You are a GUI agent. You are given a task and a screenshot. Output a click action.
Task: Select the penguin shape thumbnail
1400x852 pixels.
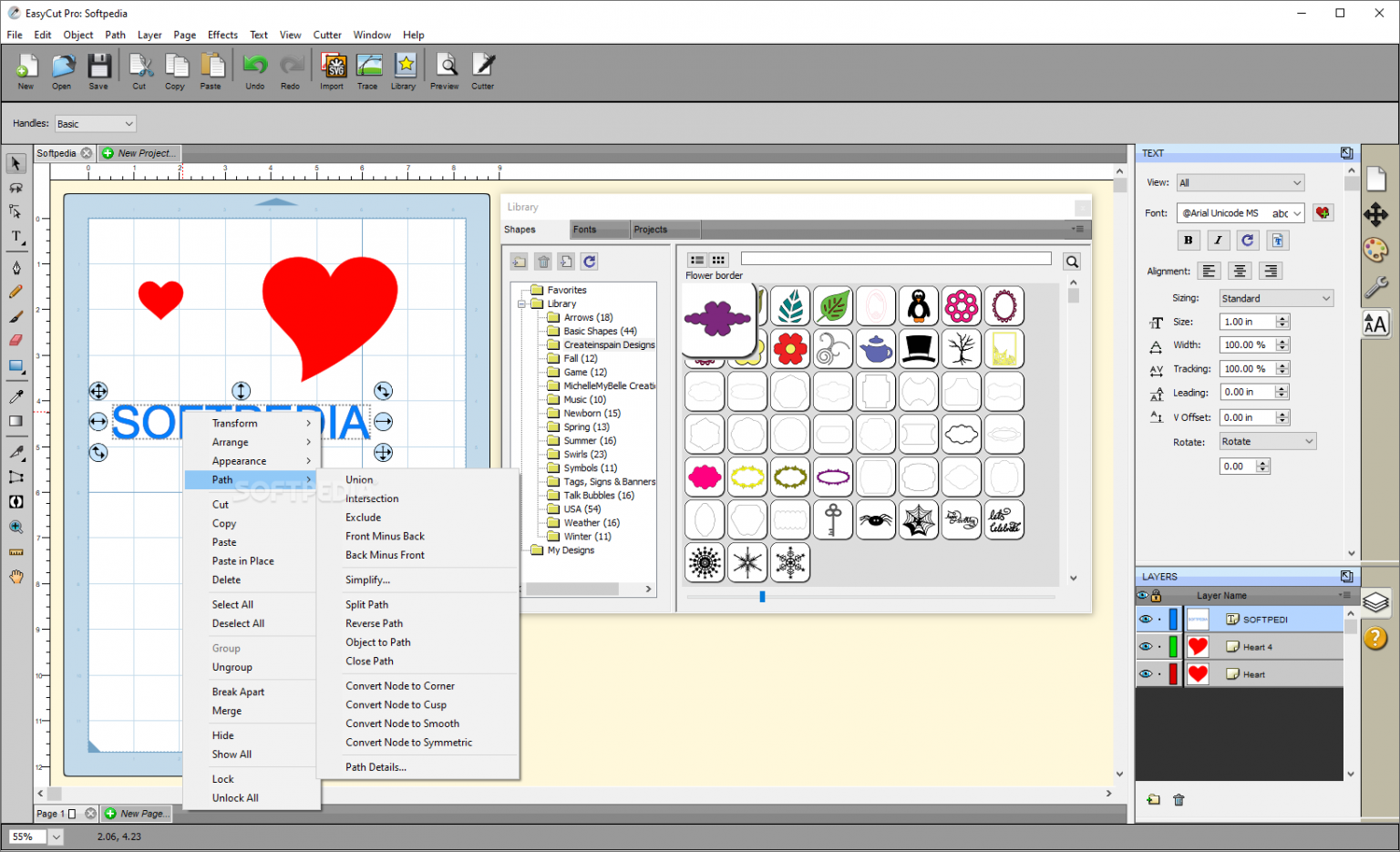[919, 306]
